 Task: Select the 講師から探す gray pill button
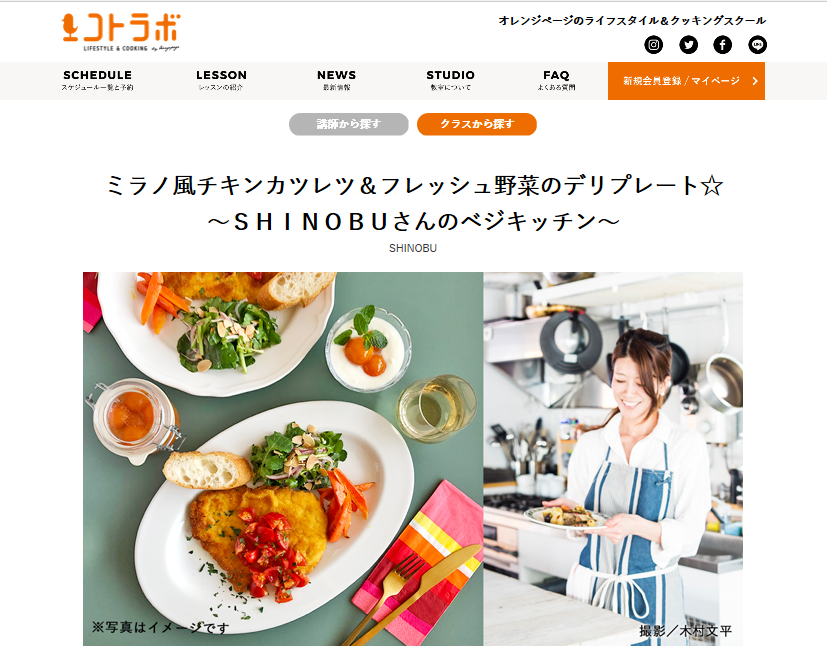[349, 124]
